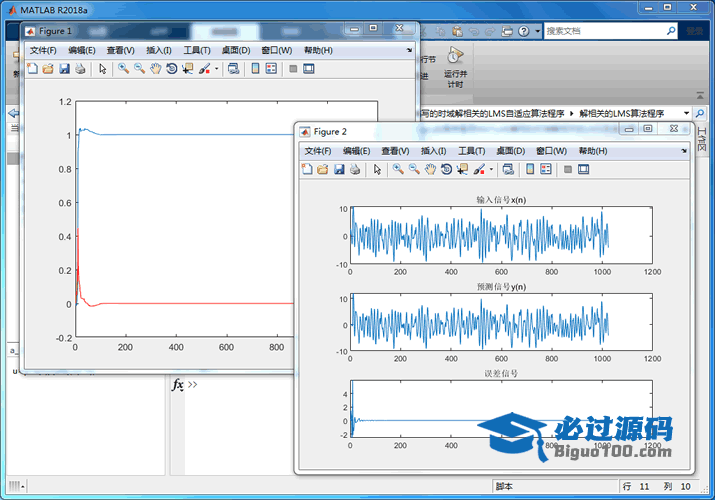Screen dimensions: 715x500
Task: Hide Plot Tools icon in Figure 2
Action: click(568, 170)
